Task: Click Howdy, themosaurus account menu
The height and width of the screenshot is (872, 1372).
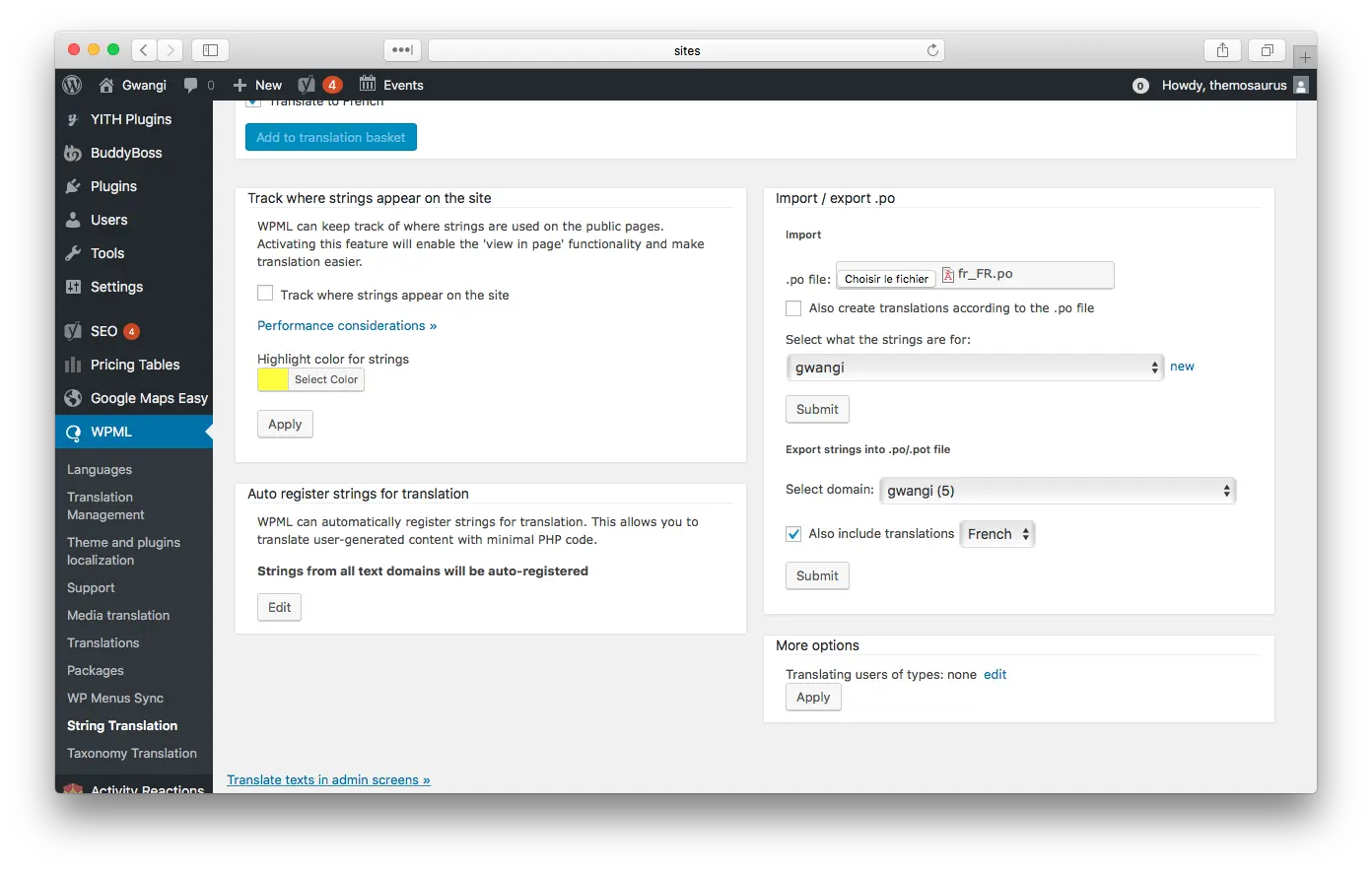Action: pyautogui.click(x=1235, y=85)
